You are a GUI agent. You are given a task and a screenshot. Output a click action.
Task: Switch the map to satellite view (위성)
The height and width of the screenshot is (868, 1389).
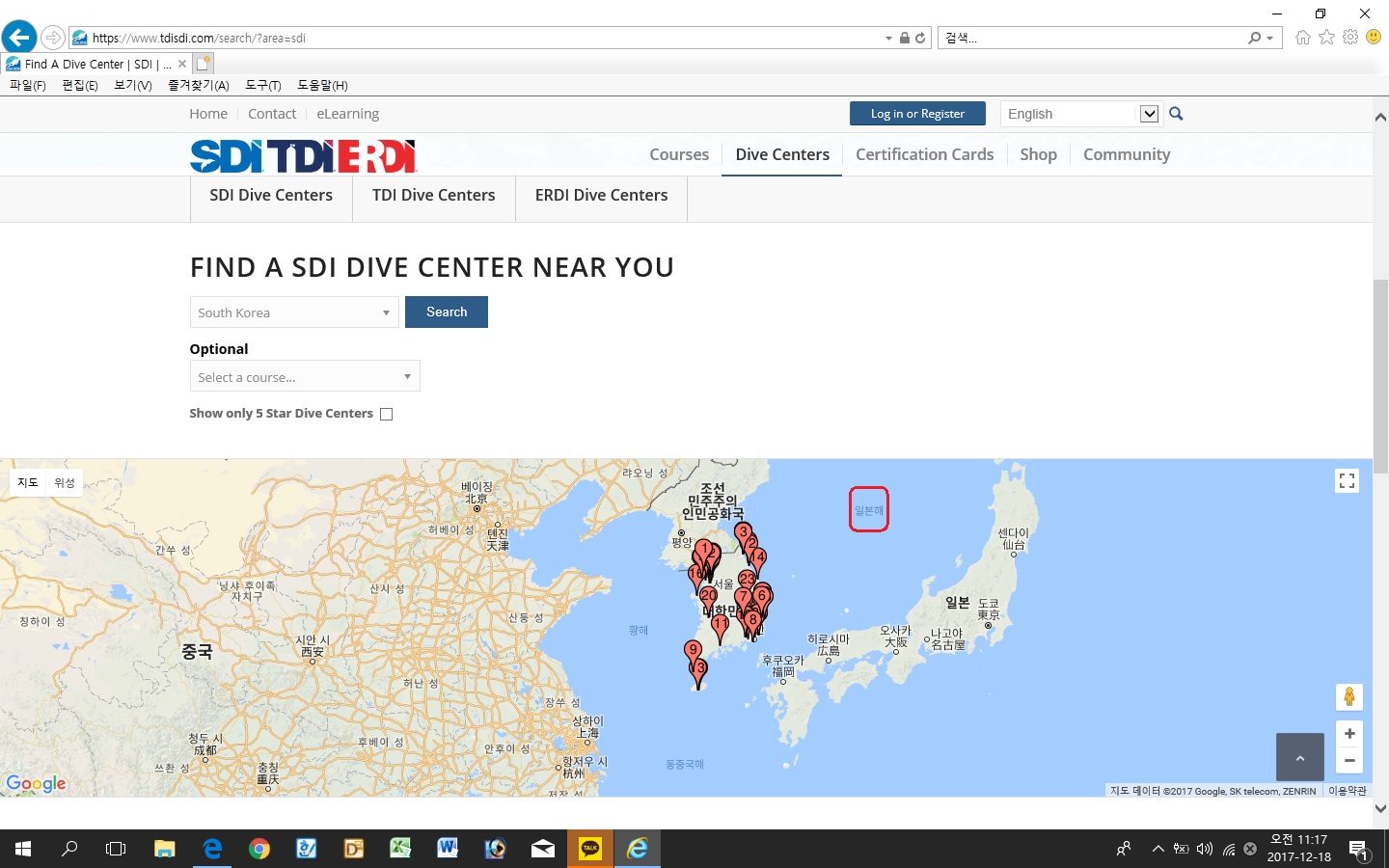[65, 482]
